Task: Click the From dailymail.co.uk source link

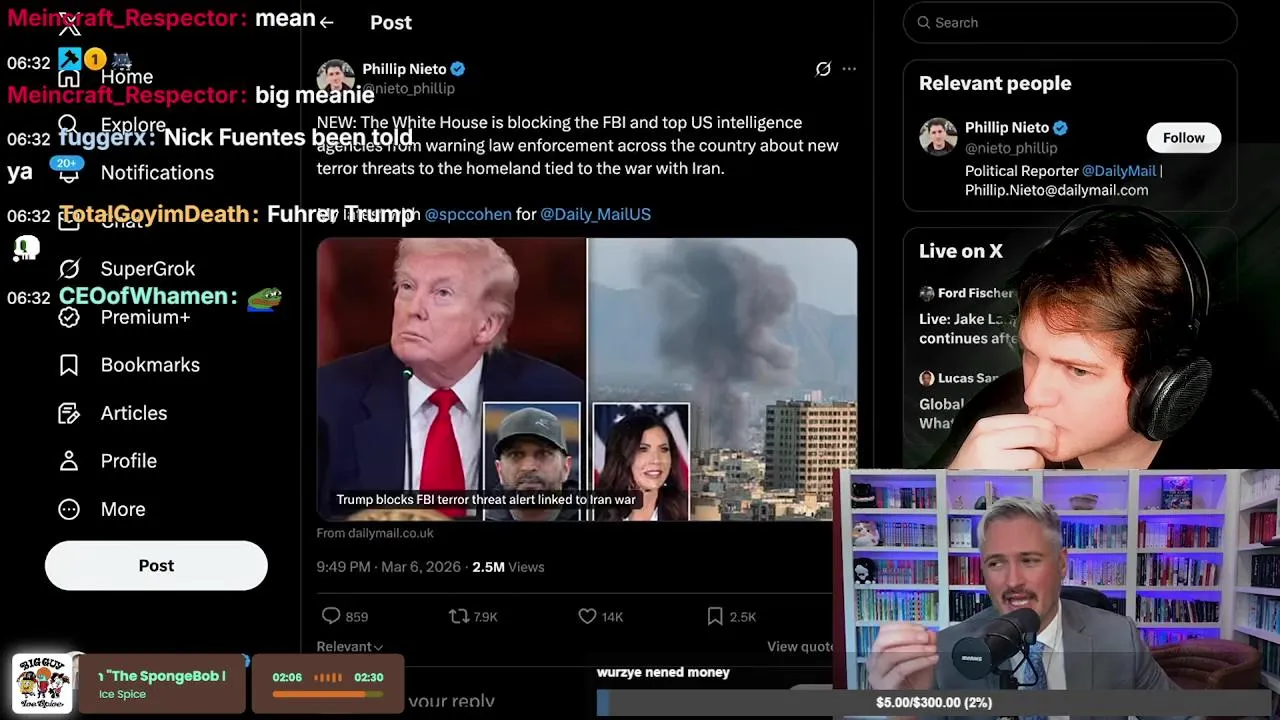Action: [x=375, y=533]
